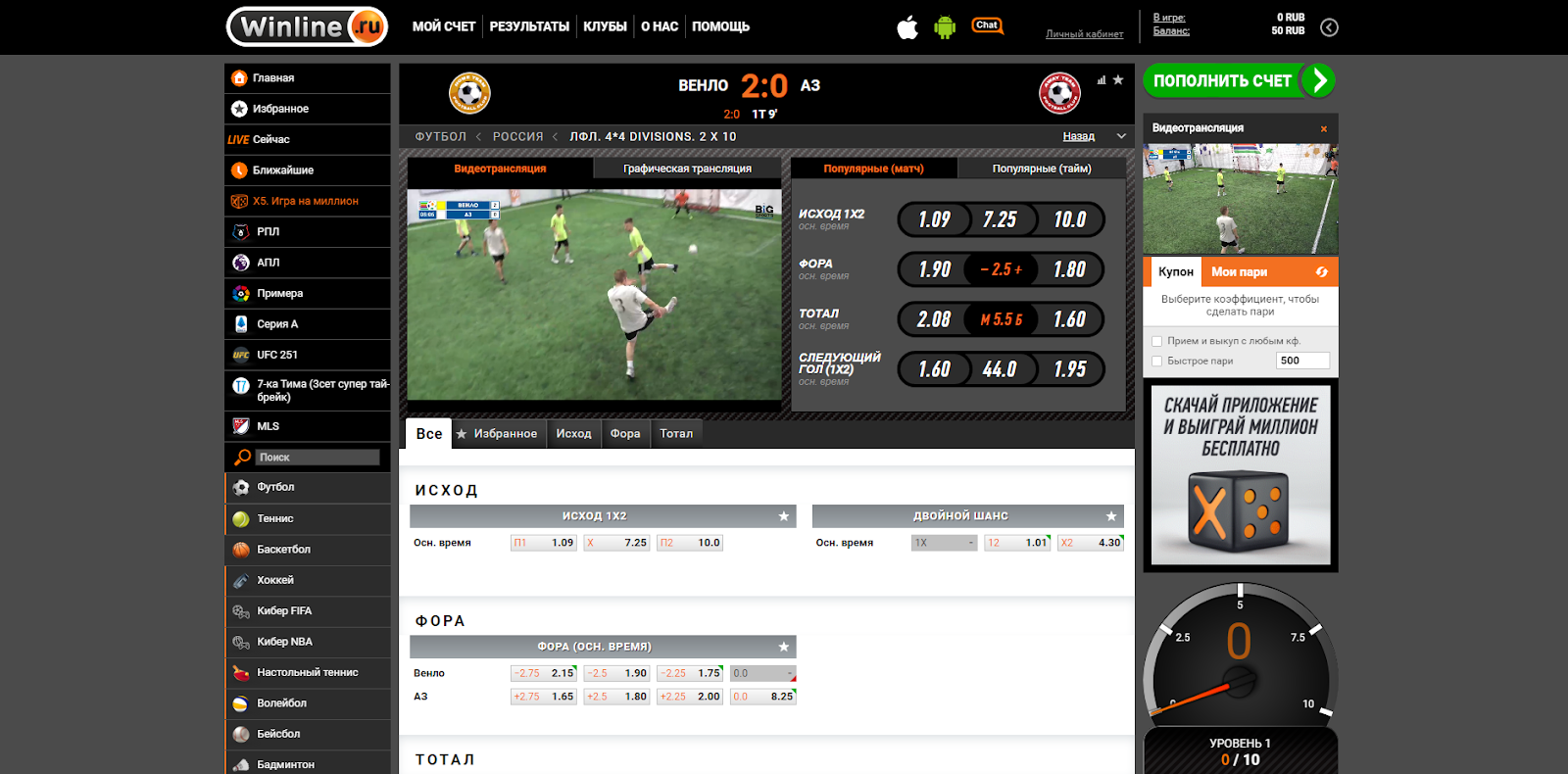
Task: Click the Winline.ru logo
Action: [307, 26]
